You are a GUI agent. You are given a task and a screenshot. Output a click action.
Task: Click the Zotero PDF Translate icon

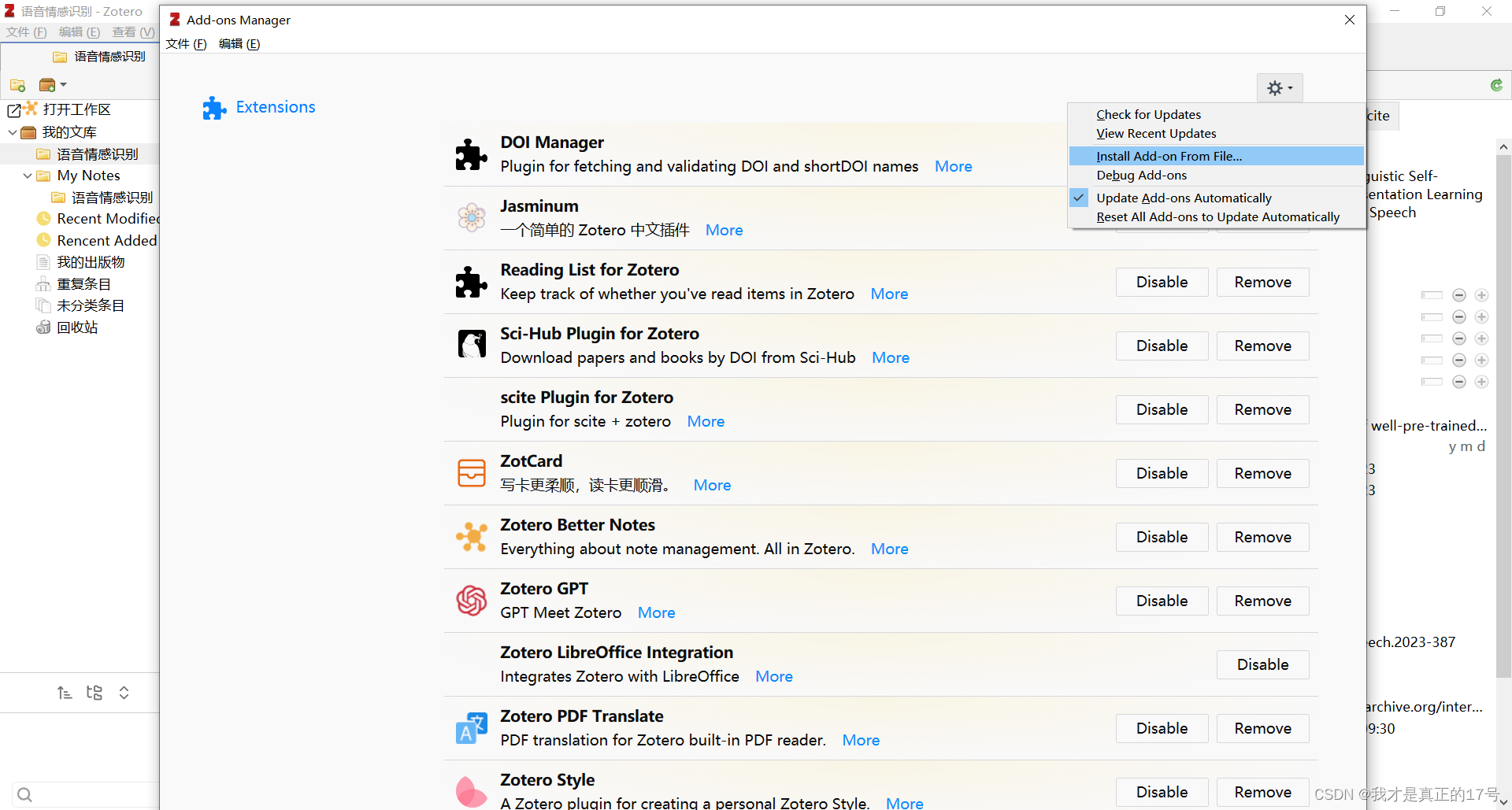472,728
